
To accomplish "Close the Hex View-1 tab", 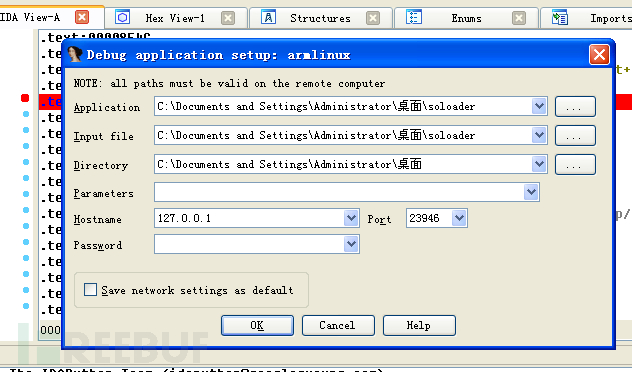I will coord(228,18).
